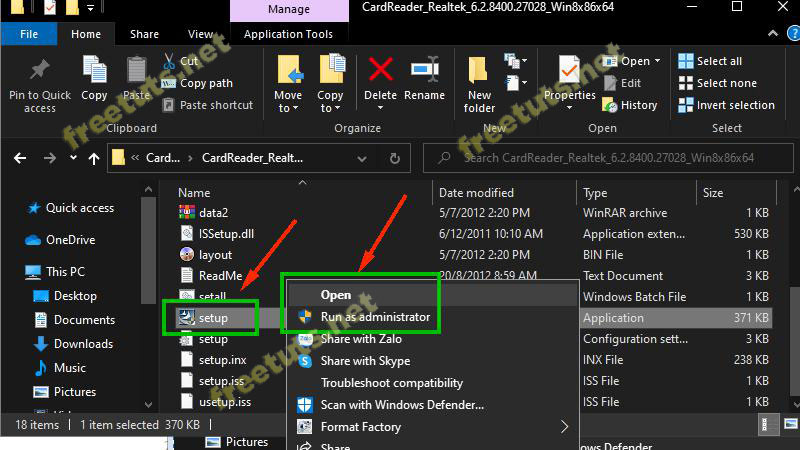This screenshot has width=800, height=450.
Task: Expand the address bar history dropdown
Action: pos(362,159)
